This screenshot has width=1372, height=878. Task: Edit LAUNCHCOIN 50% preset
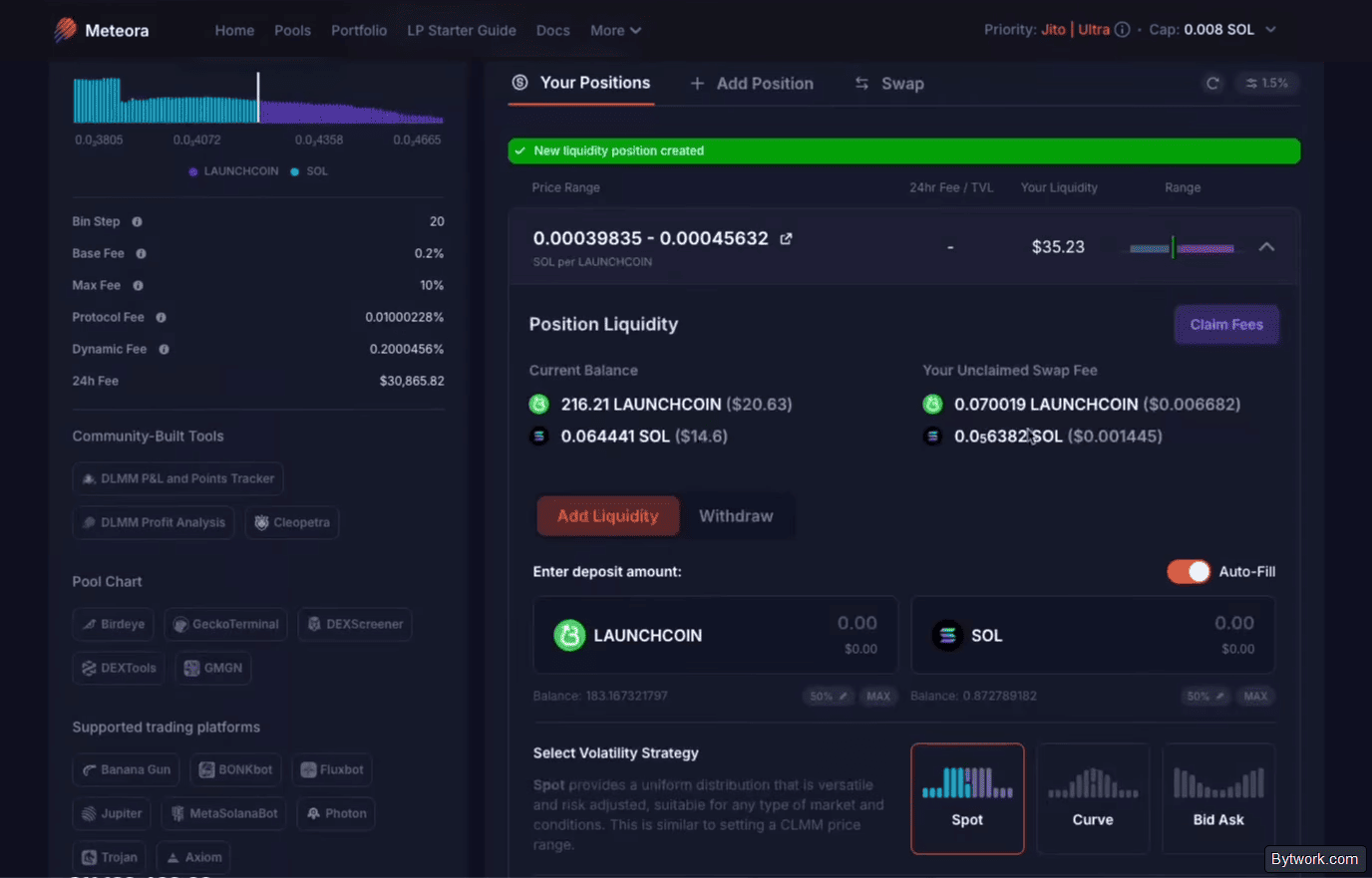click(x=828, y=696)
